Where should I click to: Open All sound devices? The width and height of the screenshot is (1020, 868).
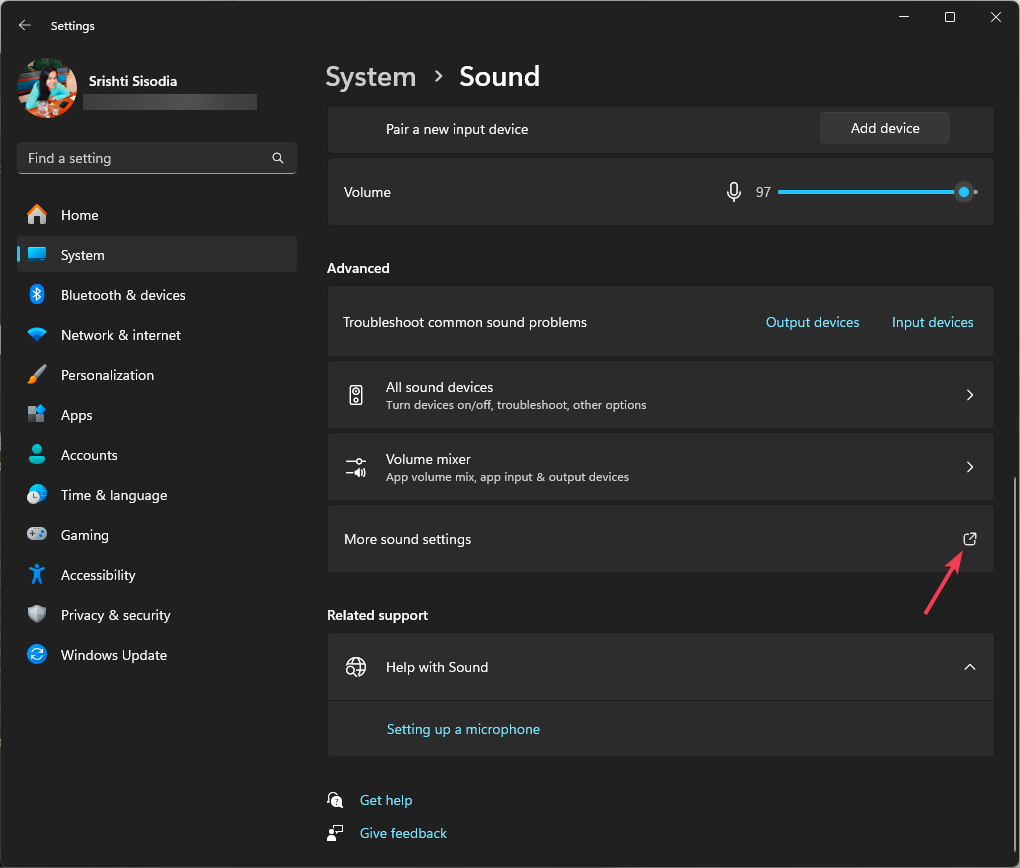pos(661,395)
